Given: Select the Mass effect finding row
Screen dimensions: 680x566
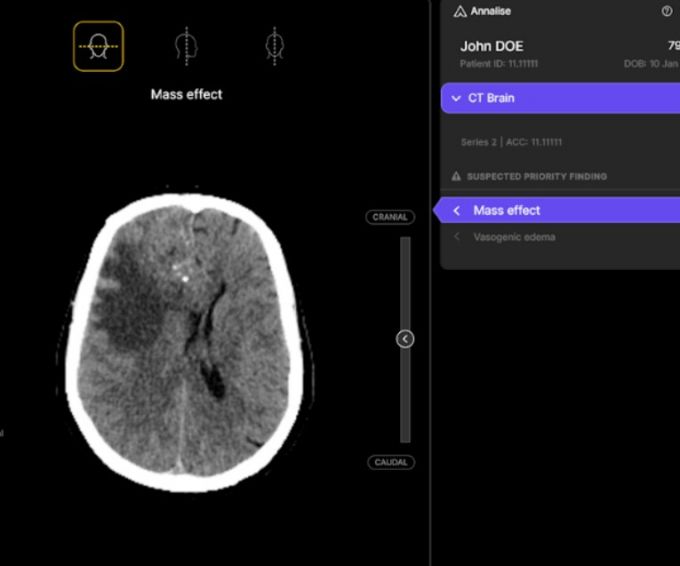Looking at the screenshot, I should pyautogui.click(x=560, y=210).
